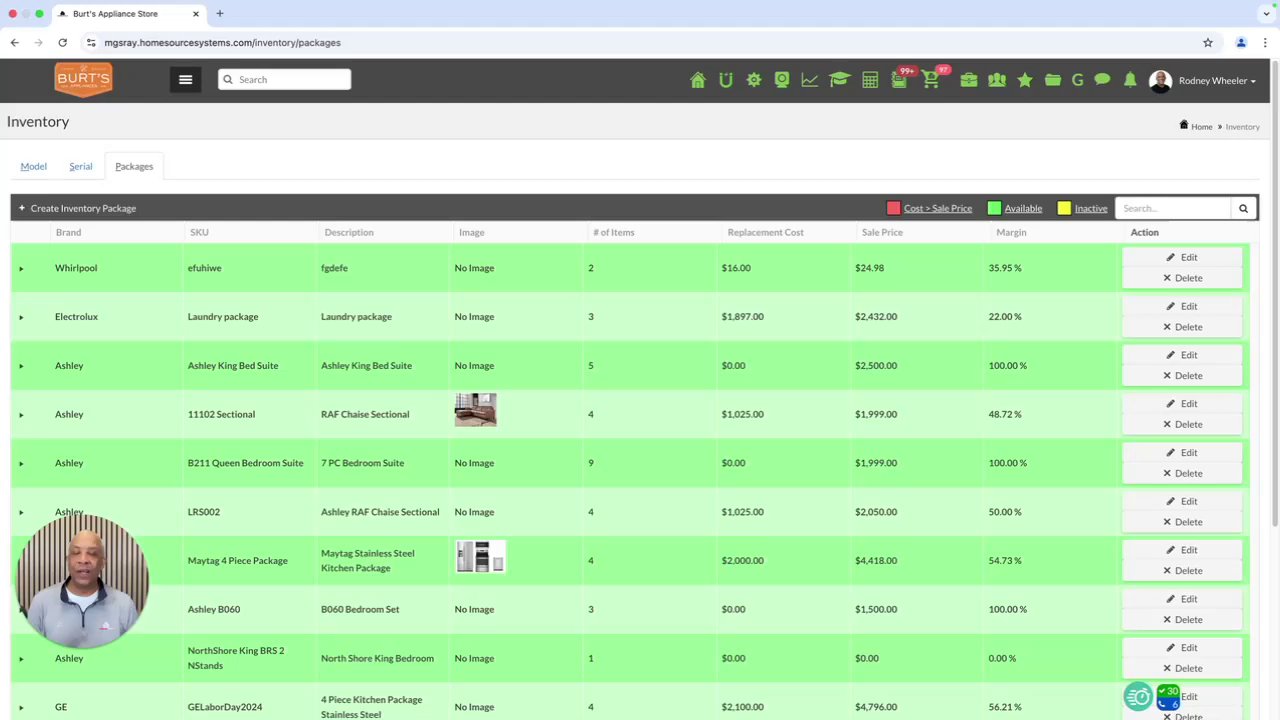Image resolution: width=1280 pixels, height=720 pixels.
Task: Open a new browser tab with plus button
Action: tap(219, 14)
